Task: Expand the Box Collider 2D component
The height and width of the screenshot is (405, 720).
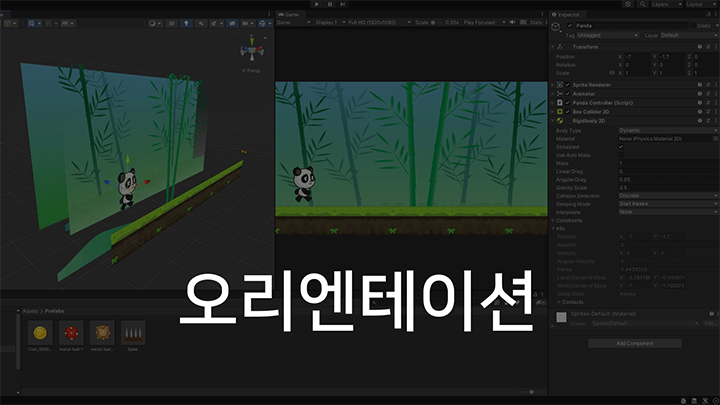Action: 553,112
